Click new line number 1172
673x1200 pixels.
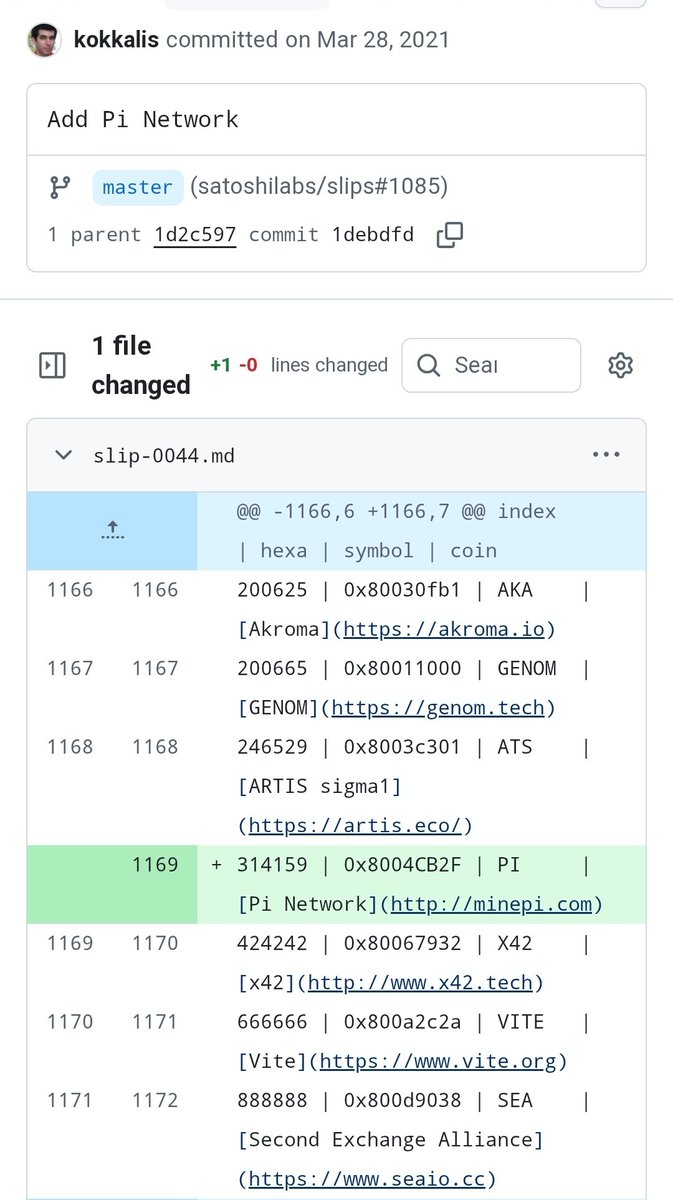click(155, 1100)
